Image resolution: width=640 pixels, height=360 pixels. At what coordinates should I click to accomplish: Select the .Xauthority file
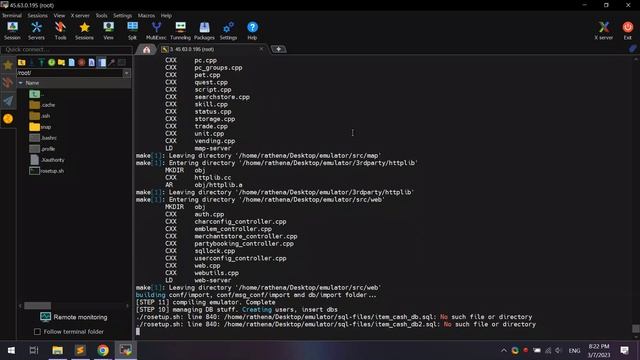pyautogui.click(x=47, y=160)
